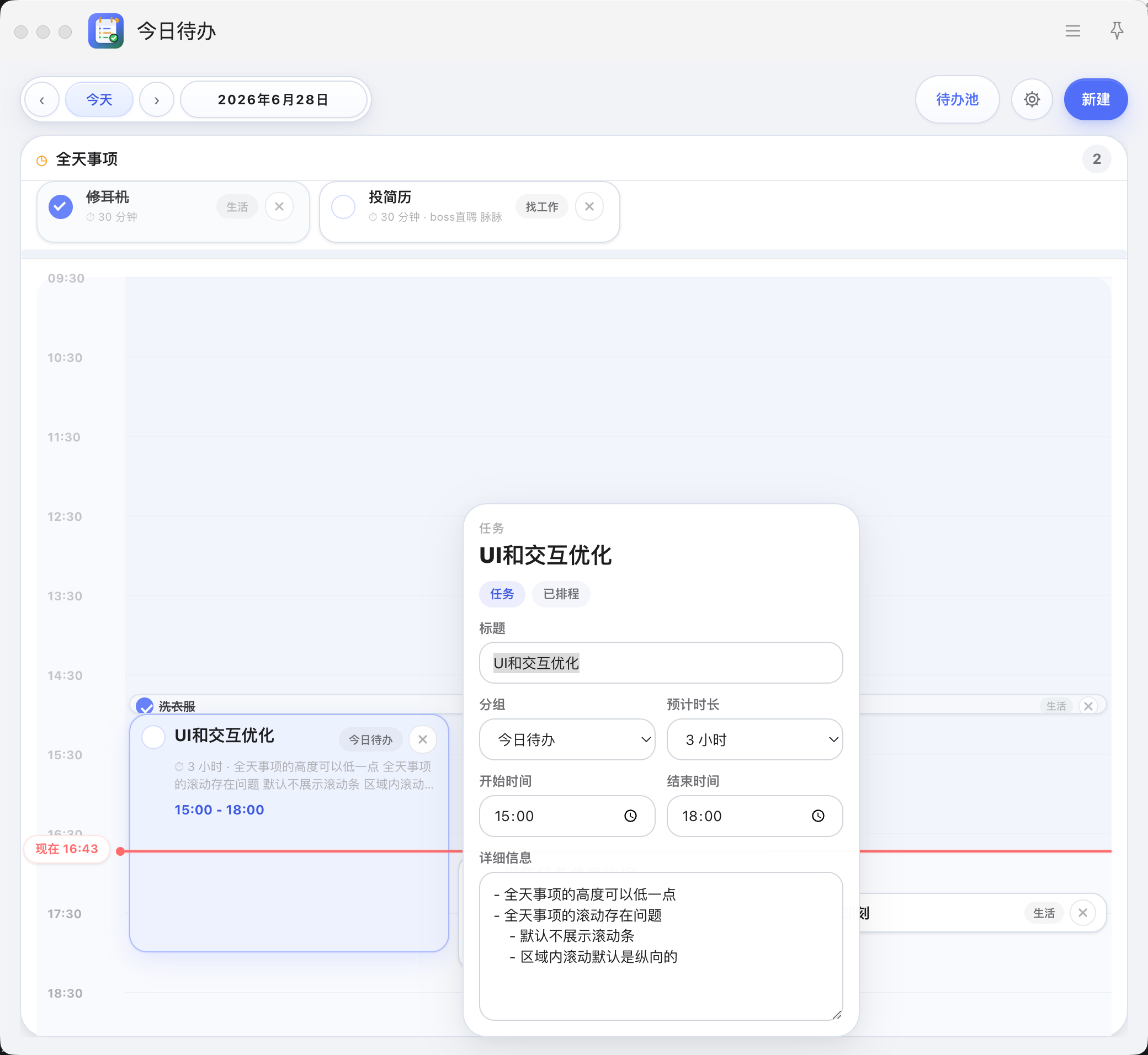The width and height of the screenshot is (1148, 1055).
Task: Open date picker 2026年6月28日
Action: pyautogui.click(x=273, y=100)
